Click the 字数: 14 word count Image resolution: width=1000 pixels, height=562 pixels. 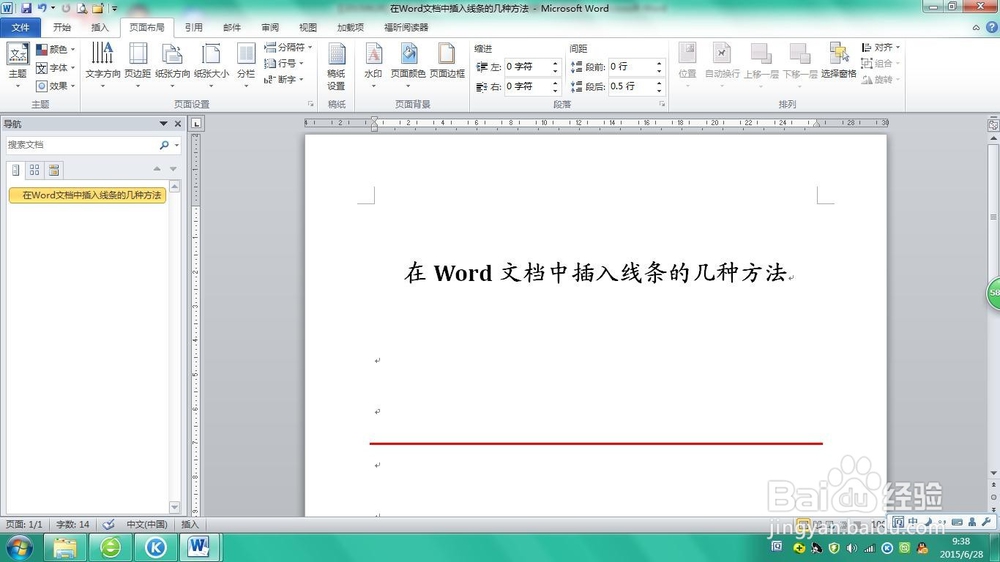pos(73,524)
